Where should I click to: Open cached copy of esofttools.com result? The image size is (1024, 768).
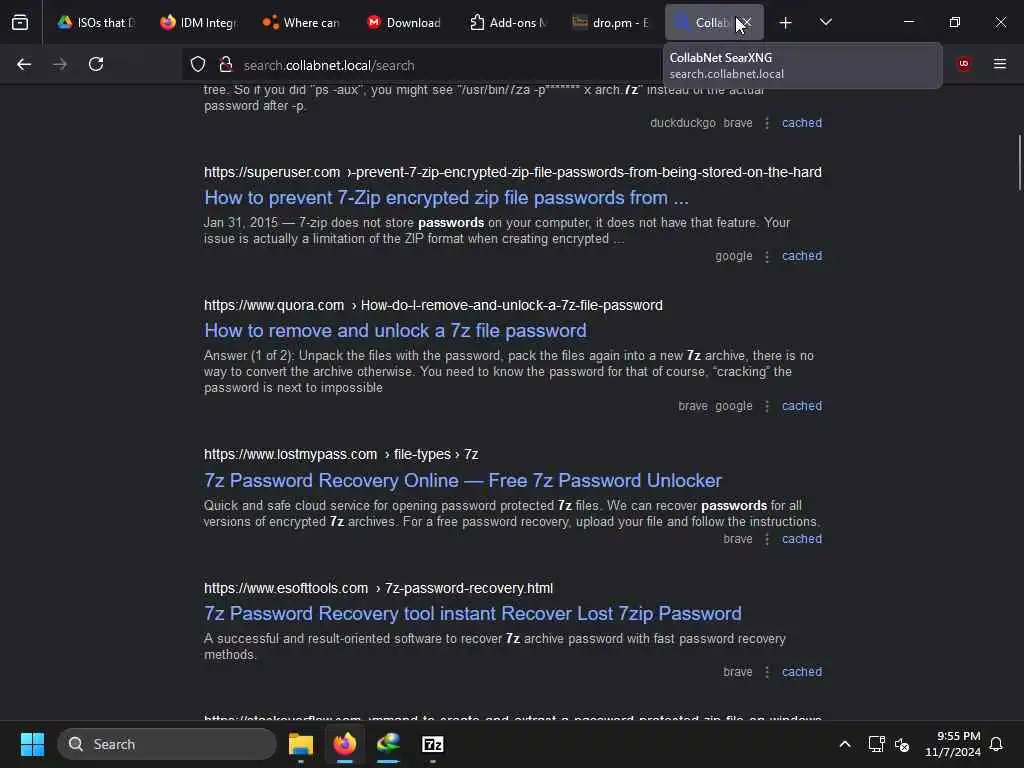click(x=802, y=672)
